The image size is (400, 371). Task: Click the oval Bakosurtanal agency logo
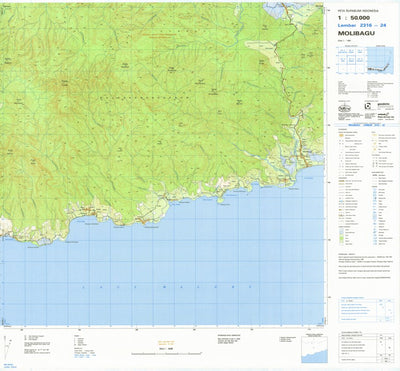tap(344, 108)
